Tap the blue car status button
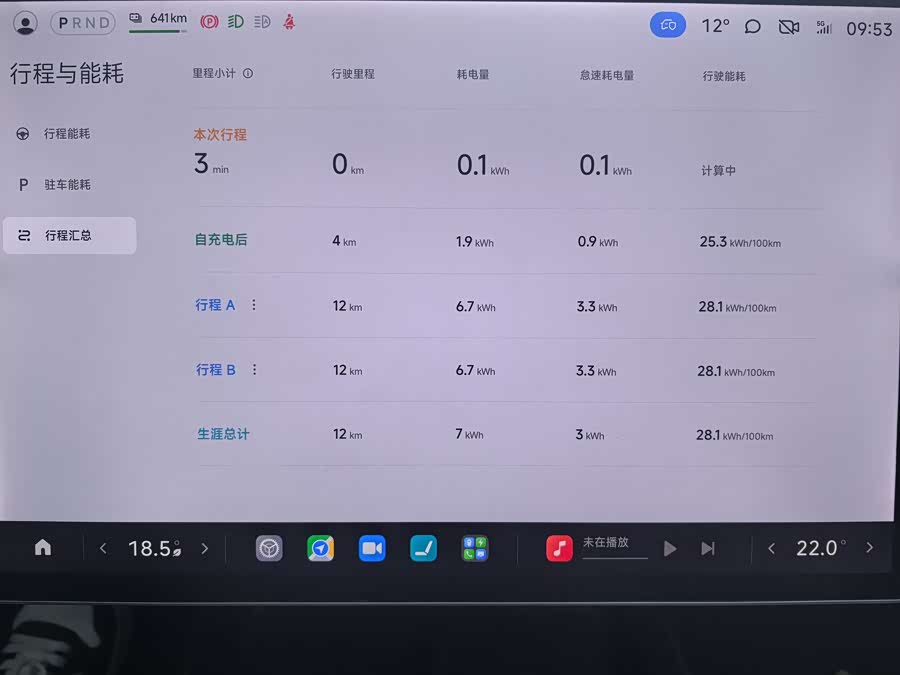900x675 pixels. point(668,25)
